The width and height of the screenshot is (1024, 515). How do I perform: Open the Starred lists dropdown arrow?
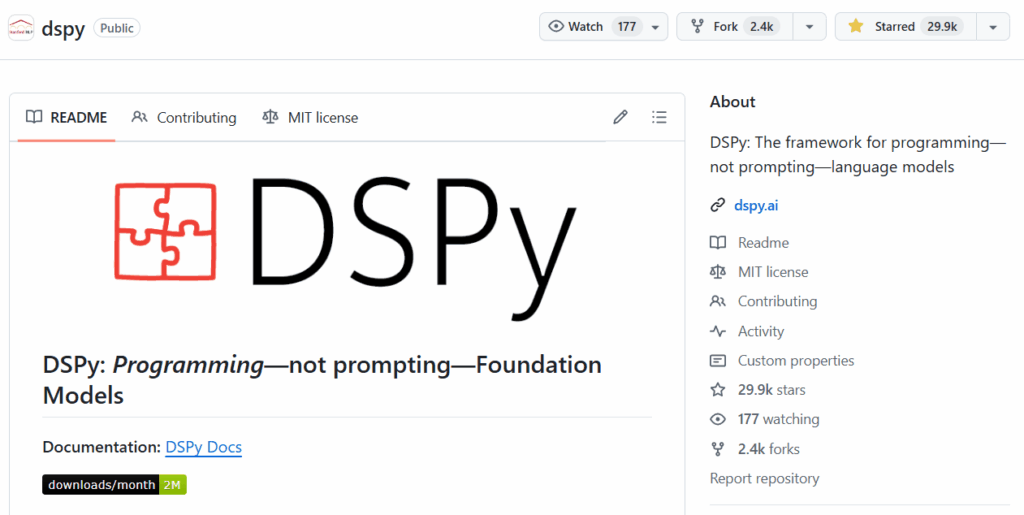(992, 27)
